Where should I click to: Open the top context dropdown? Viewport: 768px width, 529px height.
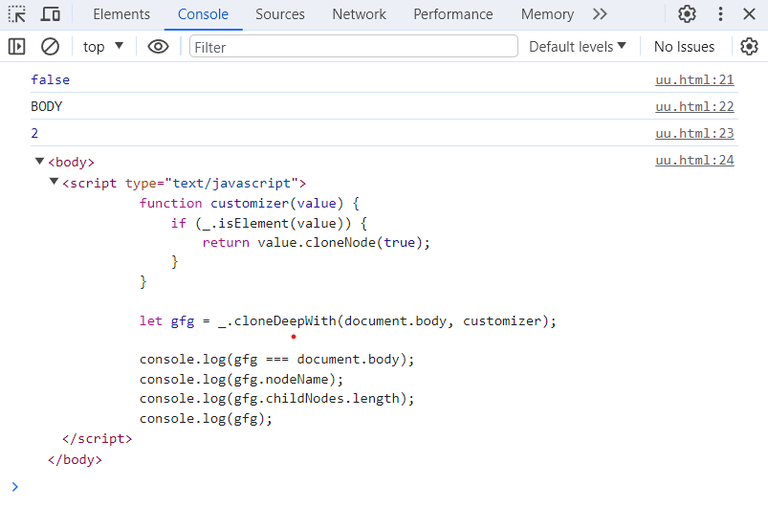click(103, 47)
